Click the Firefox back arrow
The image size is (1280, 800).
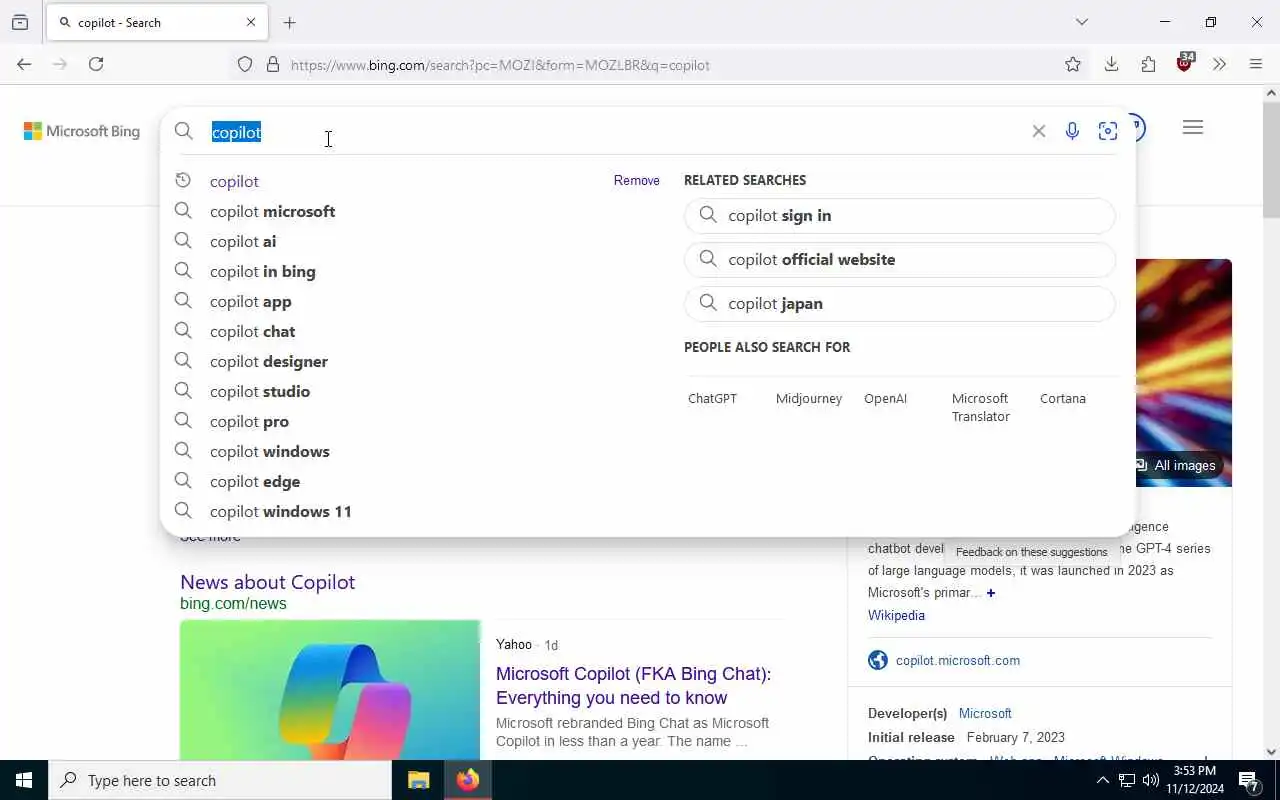coord(24,64)
